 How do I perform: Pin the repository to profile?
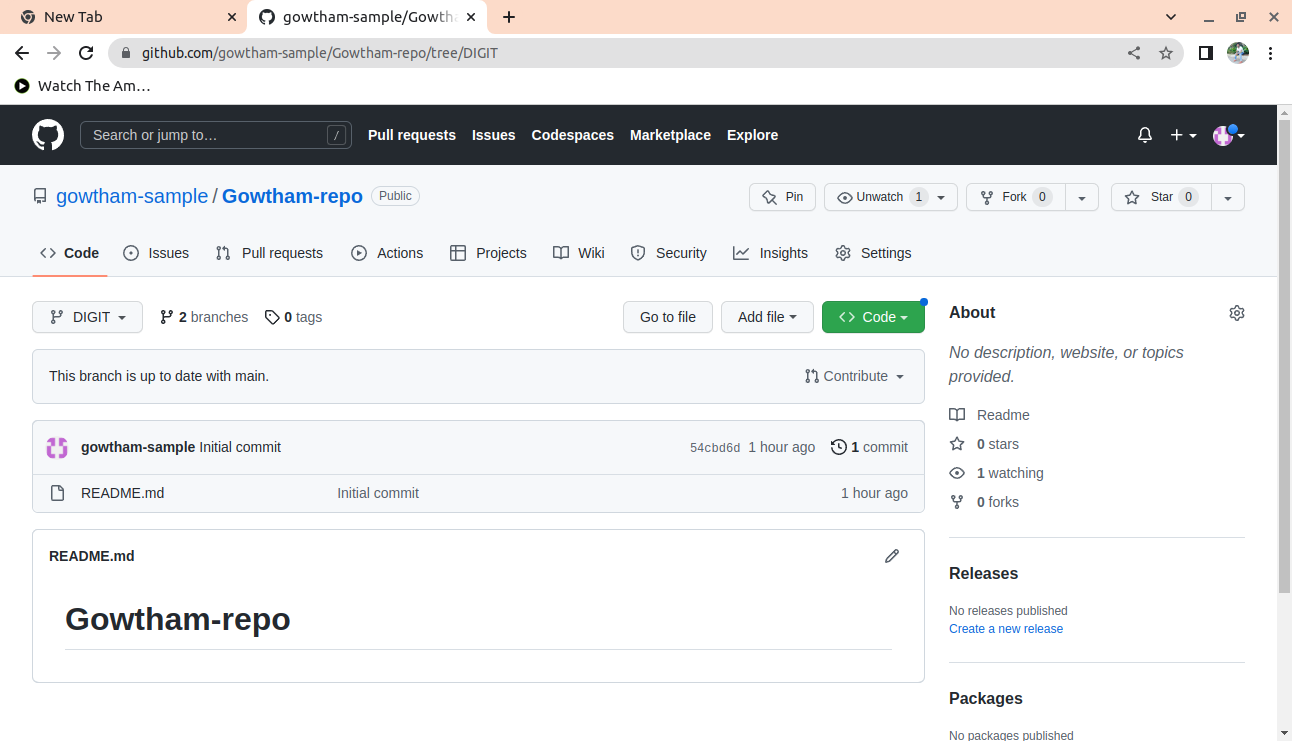click(x=782, y=197)
